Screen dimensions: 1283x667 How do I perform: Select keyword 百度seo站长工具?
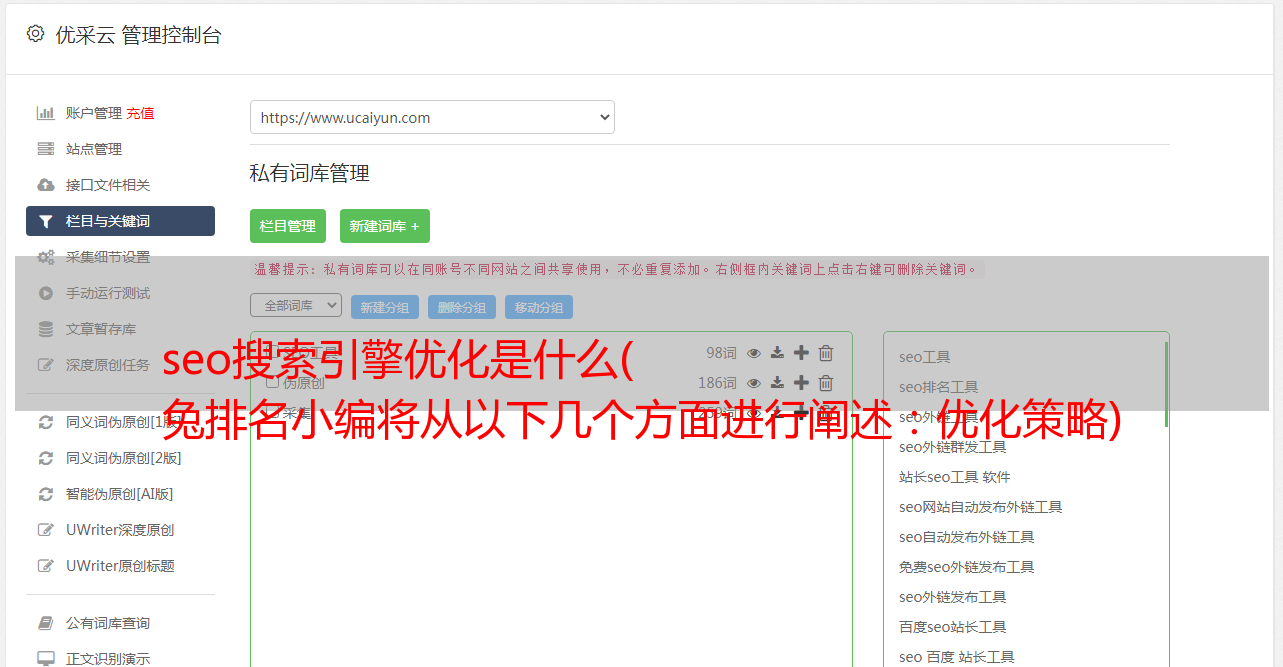[x=953, y=627]
